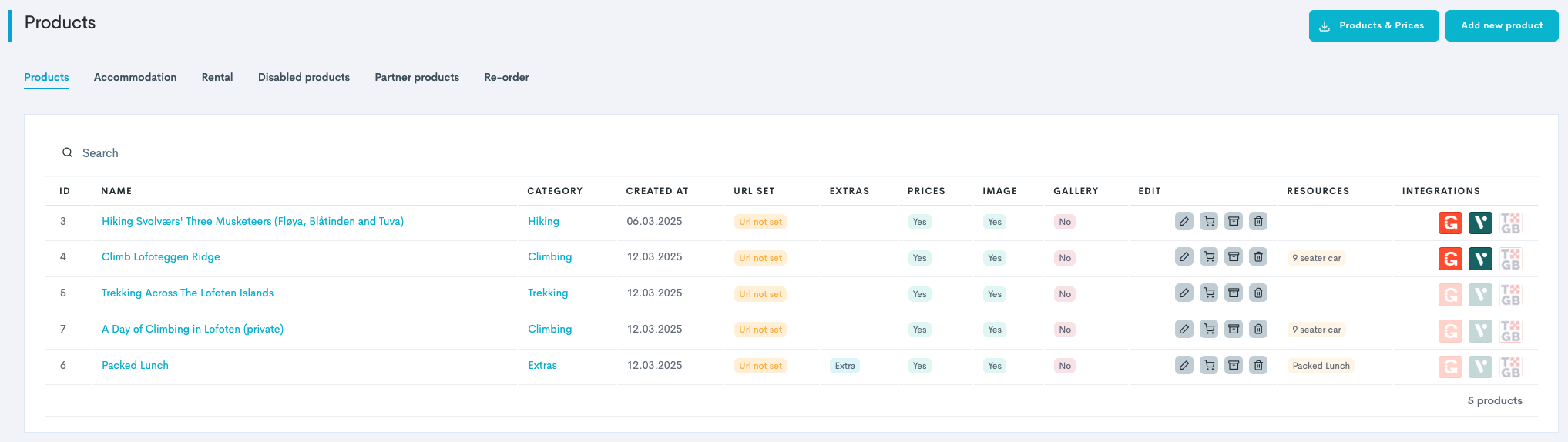Go to the Re-order tab
The height and width of the screenshot is (442, 1568).
click(506, 77)
